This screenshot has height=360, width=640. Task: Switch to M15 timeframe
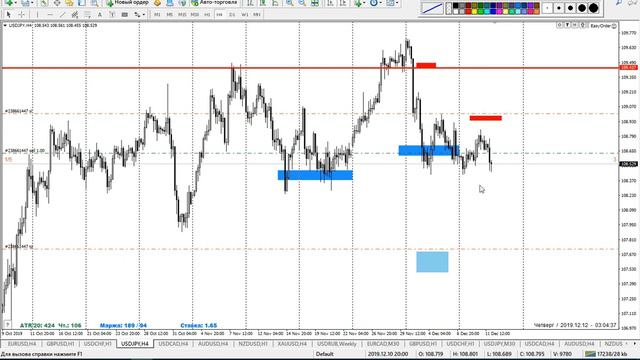[x=182, y=15]
